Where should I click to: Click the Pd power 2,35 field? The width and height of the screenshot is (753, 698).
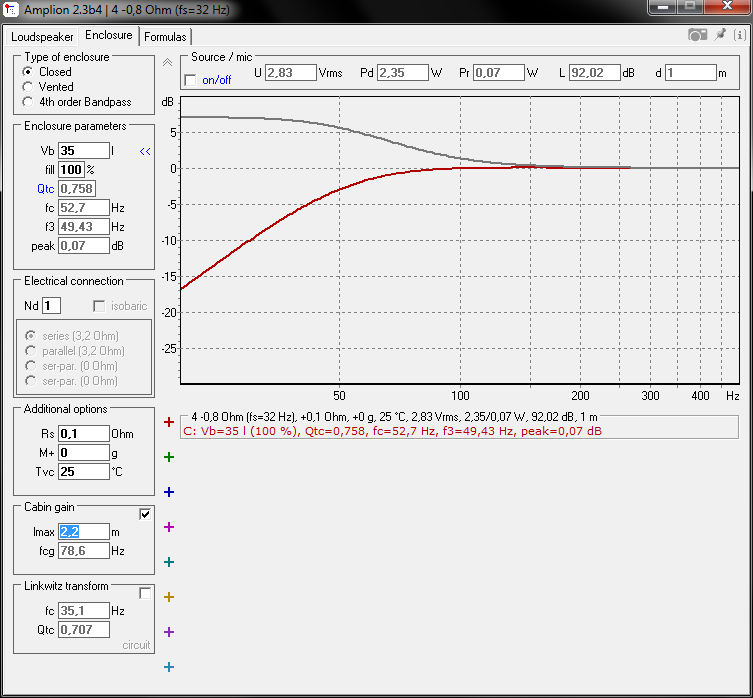[402, 73]
